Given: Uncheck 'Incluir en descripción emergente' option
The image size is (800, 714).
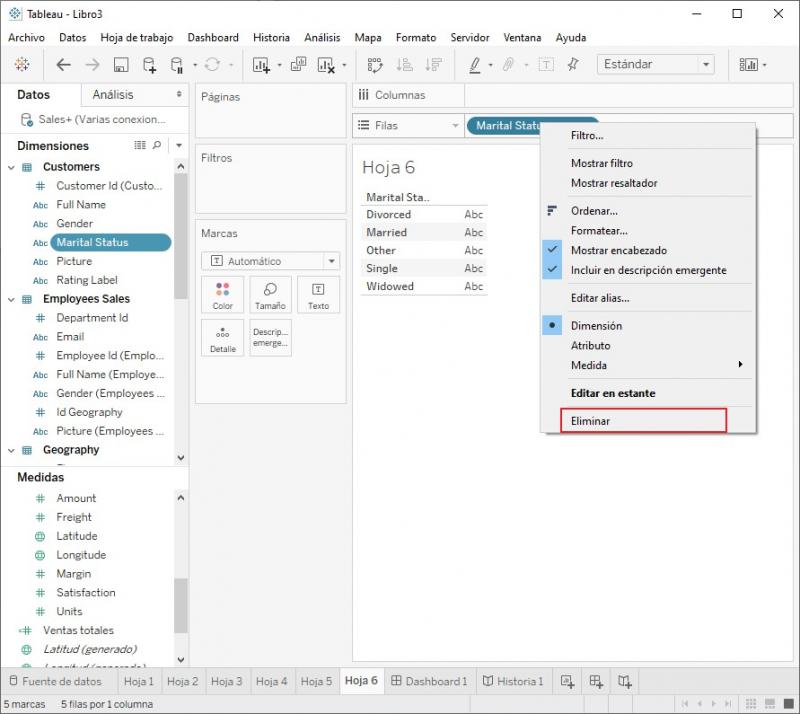Looking at the screenshot, I should click(x=648, y=270).
